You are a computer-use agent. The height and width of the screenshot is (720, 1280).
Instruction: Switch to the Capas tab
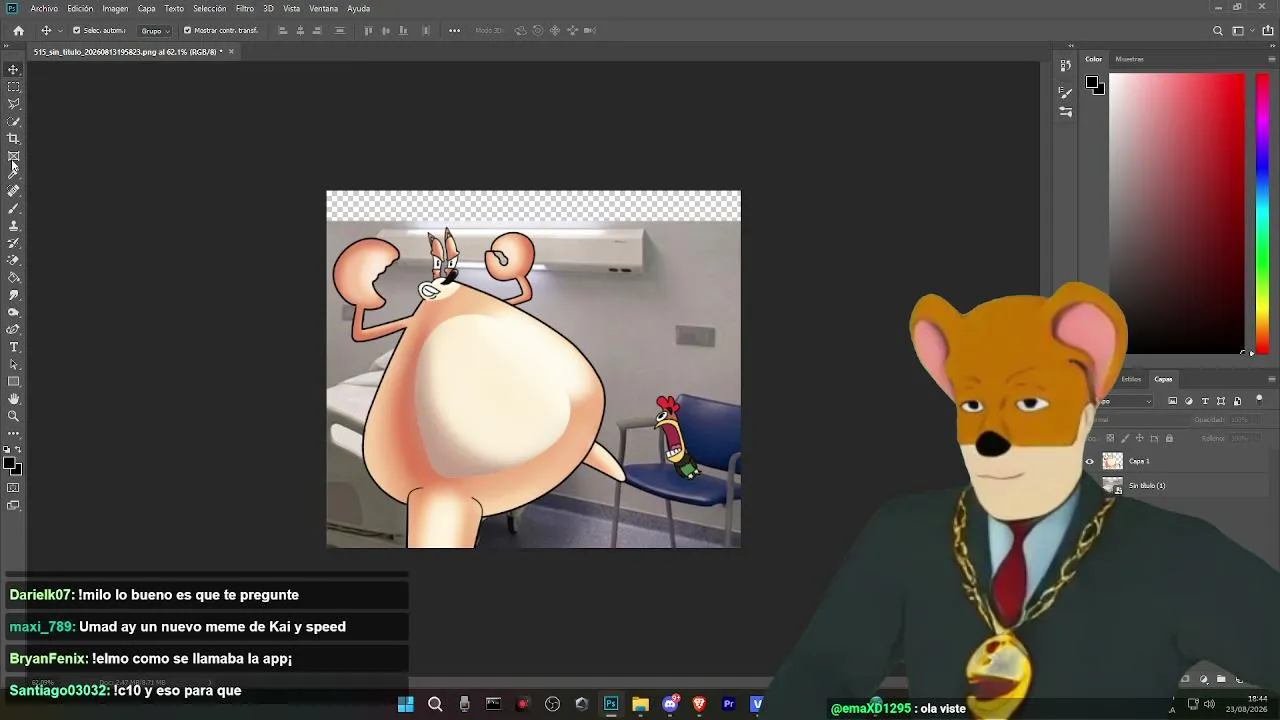click(x=1163, y=379)
